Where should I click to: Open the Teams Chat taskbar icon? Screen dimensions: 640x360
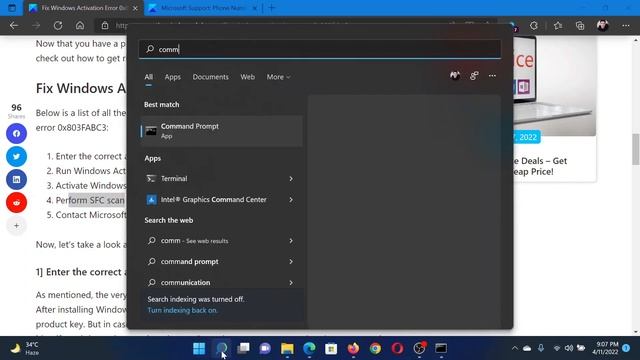(265, 348)
